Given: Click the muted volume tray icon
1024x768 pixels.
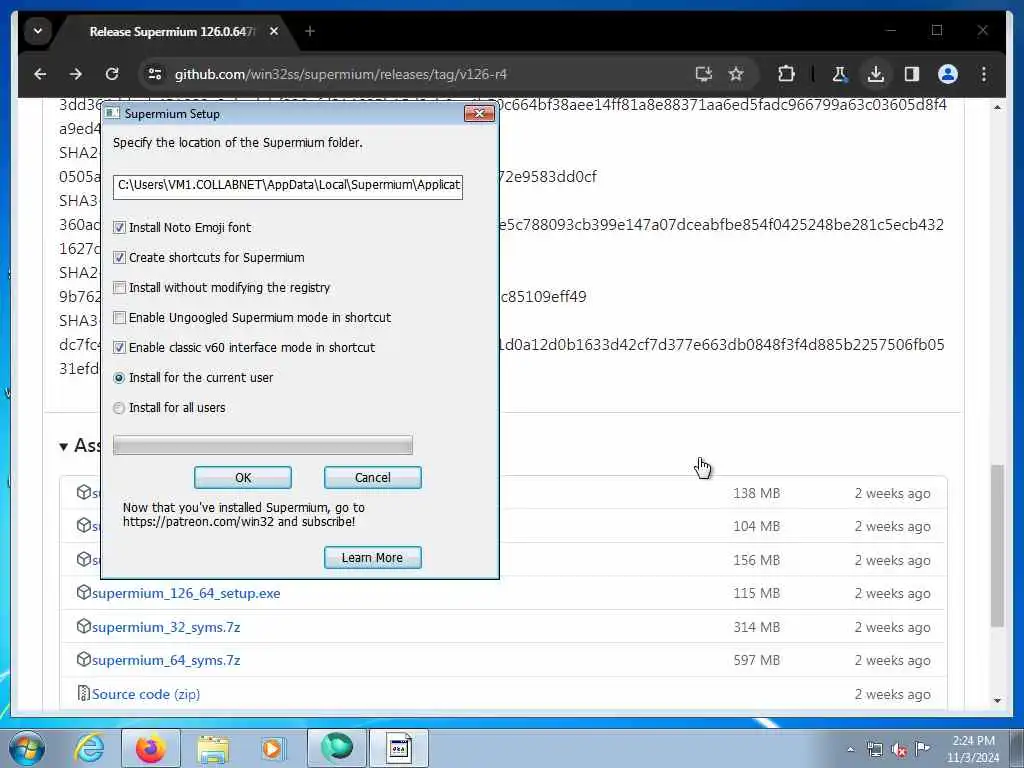Looking at the screenshot, I should tap(899, 750).
